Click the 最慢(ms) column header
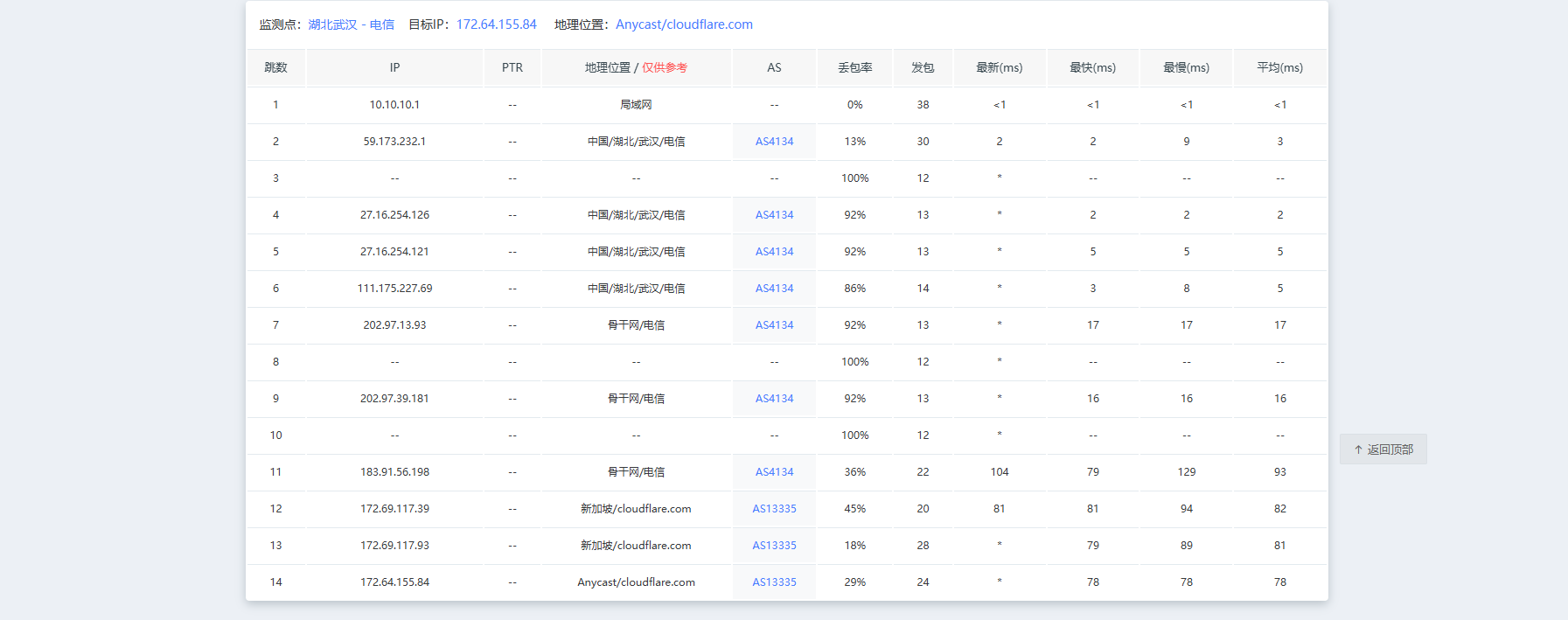The height and width of the screenshot is (620, 1568). (1187, 67)
